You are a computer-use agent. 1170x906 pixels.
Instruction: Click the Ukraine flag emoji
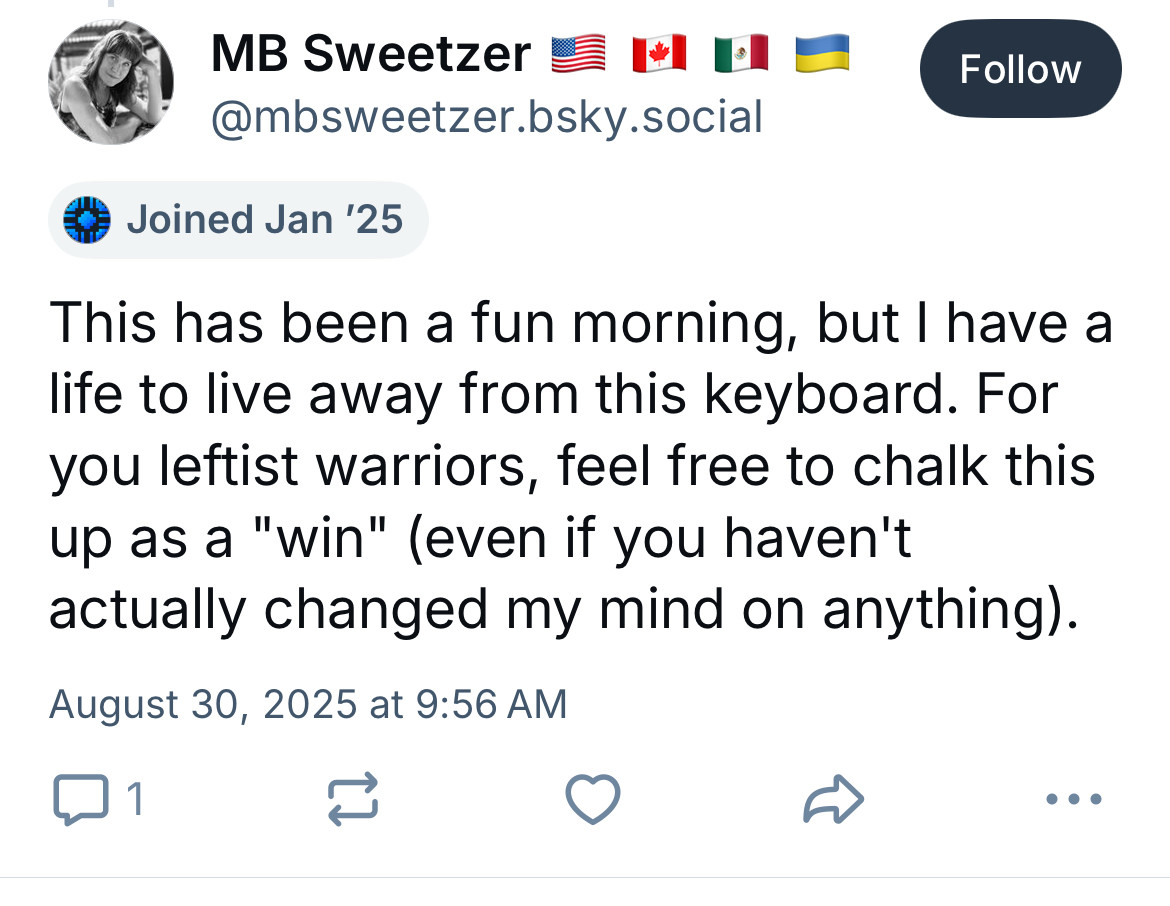click(x=822, y=54)
